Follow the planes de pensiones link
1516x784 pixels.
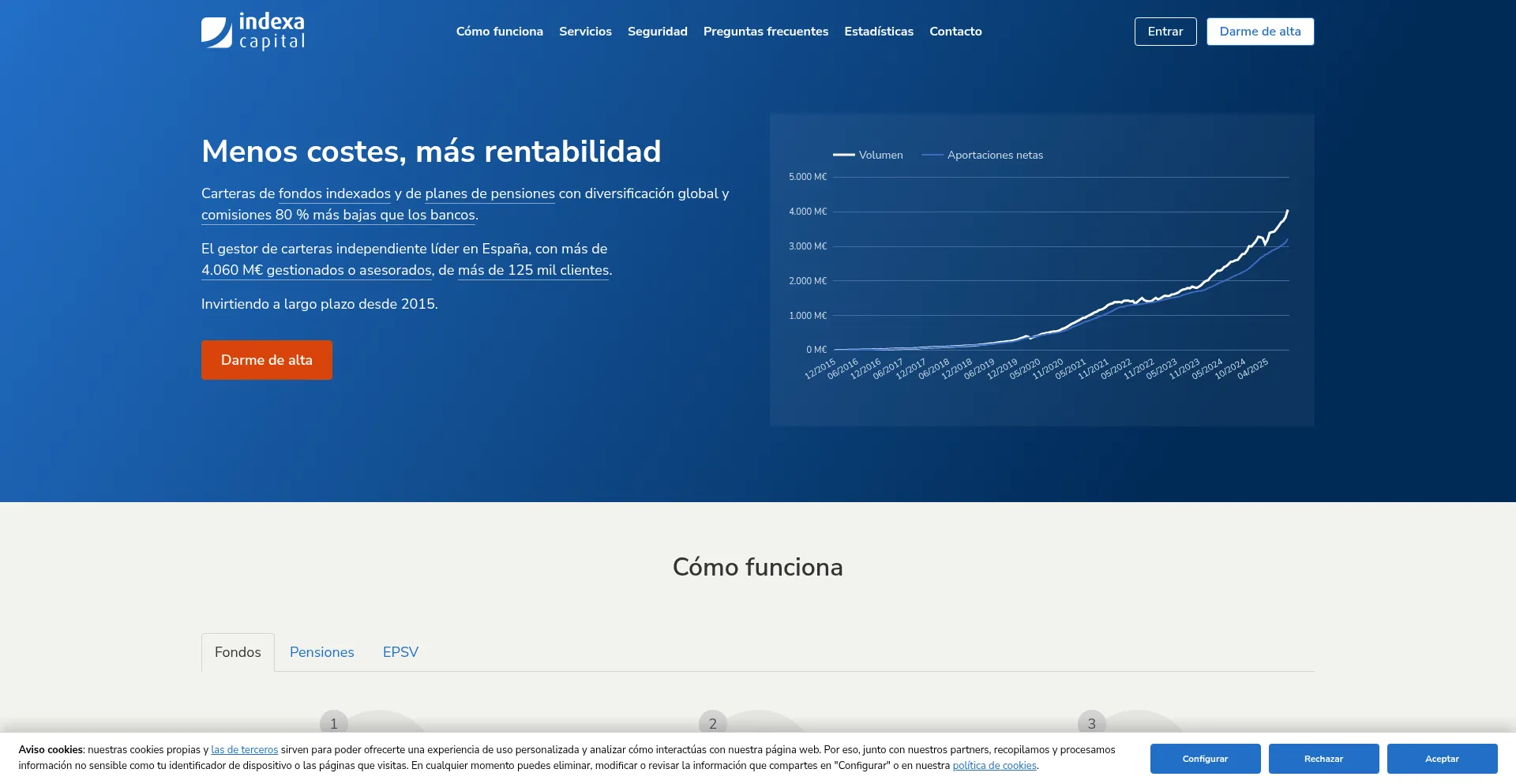tap(490, 193)
